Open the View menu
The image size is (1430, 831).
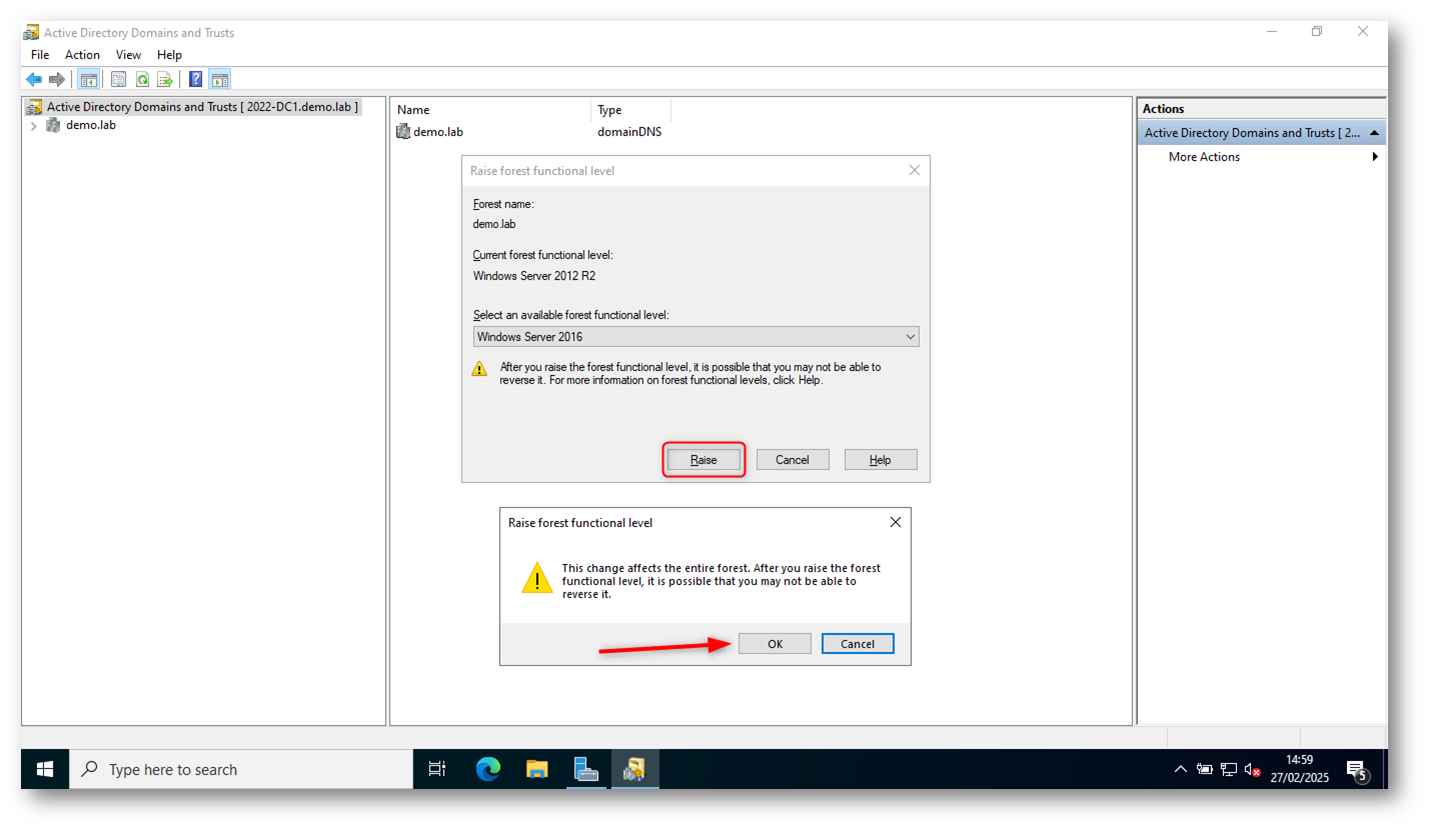pyautogui.click(x=129, y=55)
